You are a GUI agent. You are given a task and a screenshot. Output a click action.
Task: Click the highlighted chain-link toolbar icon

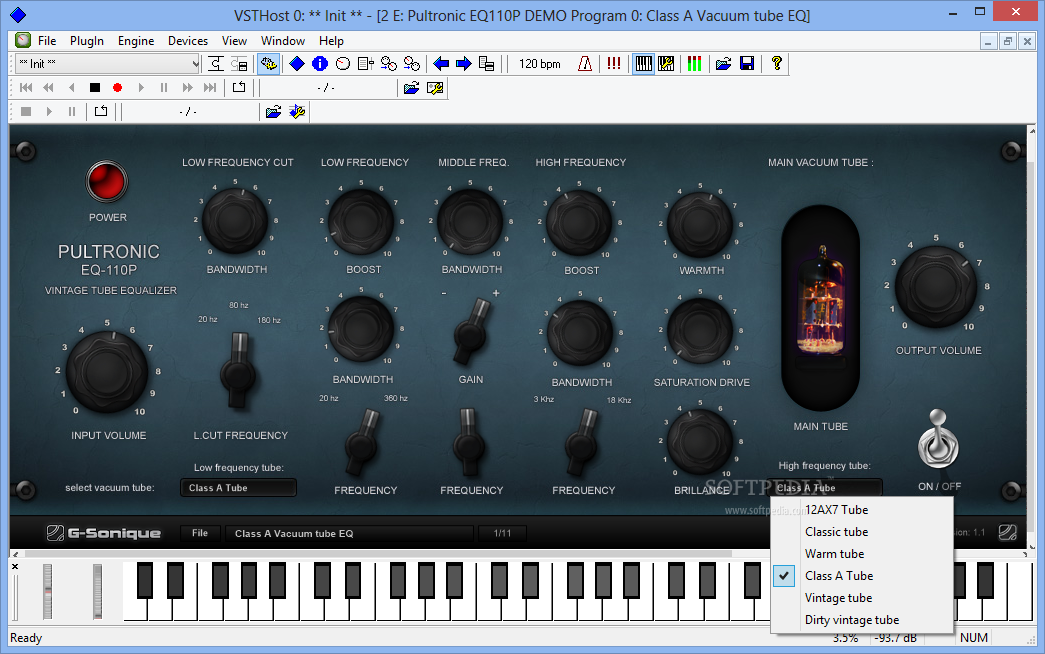coord(269,64)
